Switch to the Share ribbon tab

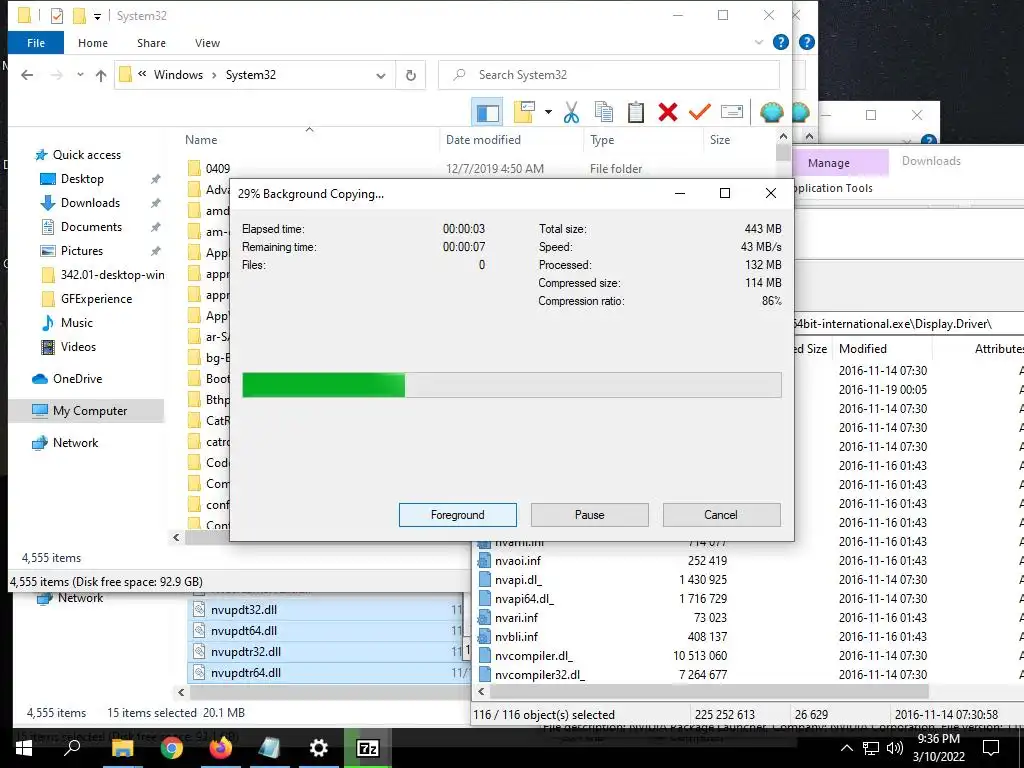pyautogui.click(x=151, y=43)
